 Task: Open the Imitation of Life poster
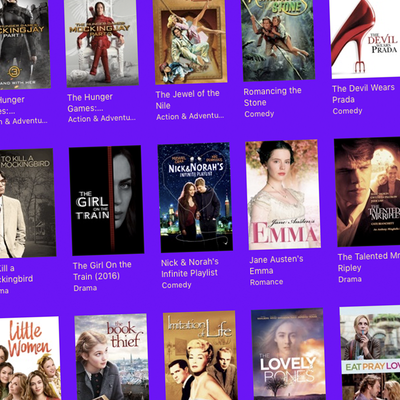click(200, 355)
